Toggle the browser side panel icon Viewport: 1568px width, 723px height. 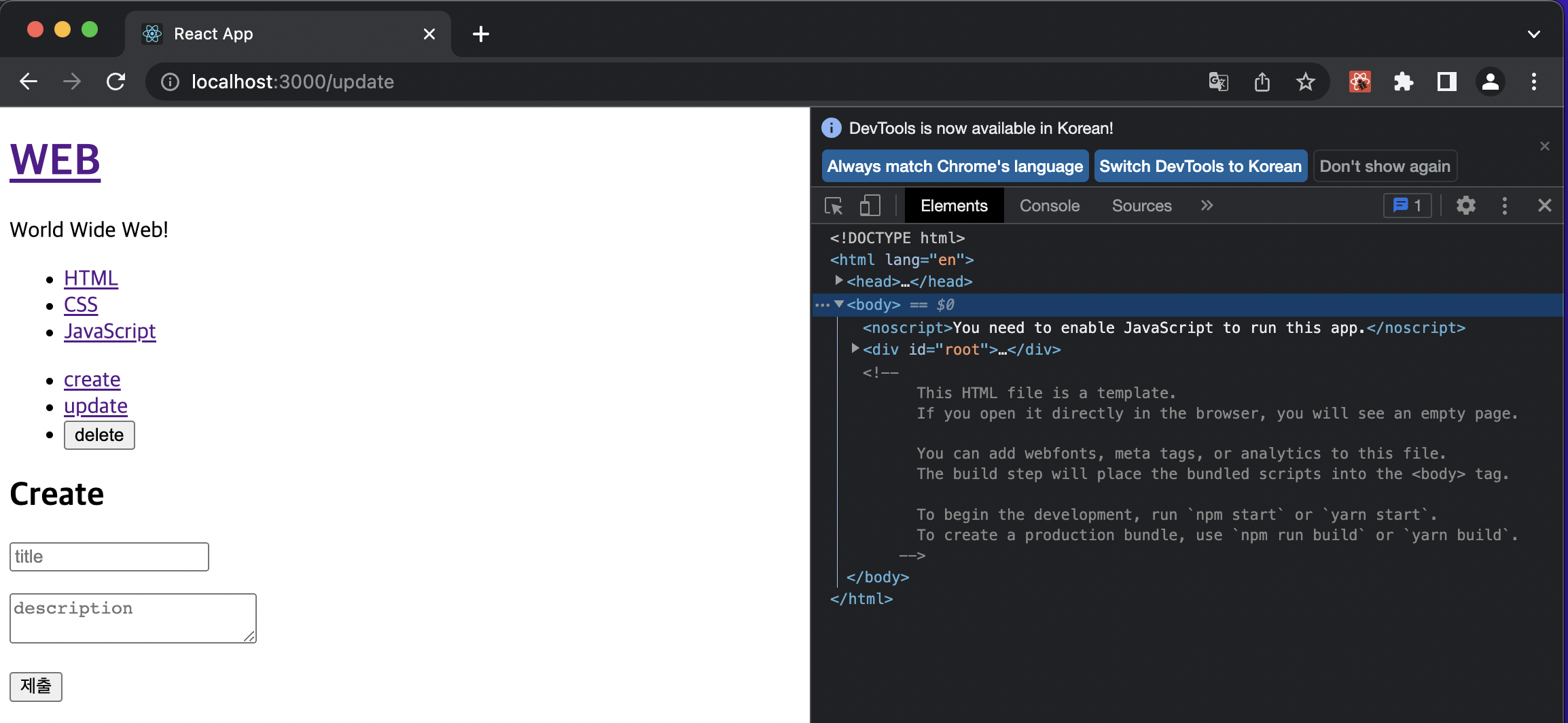(1447, 82)
